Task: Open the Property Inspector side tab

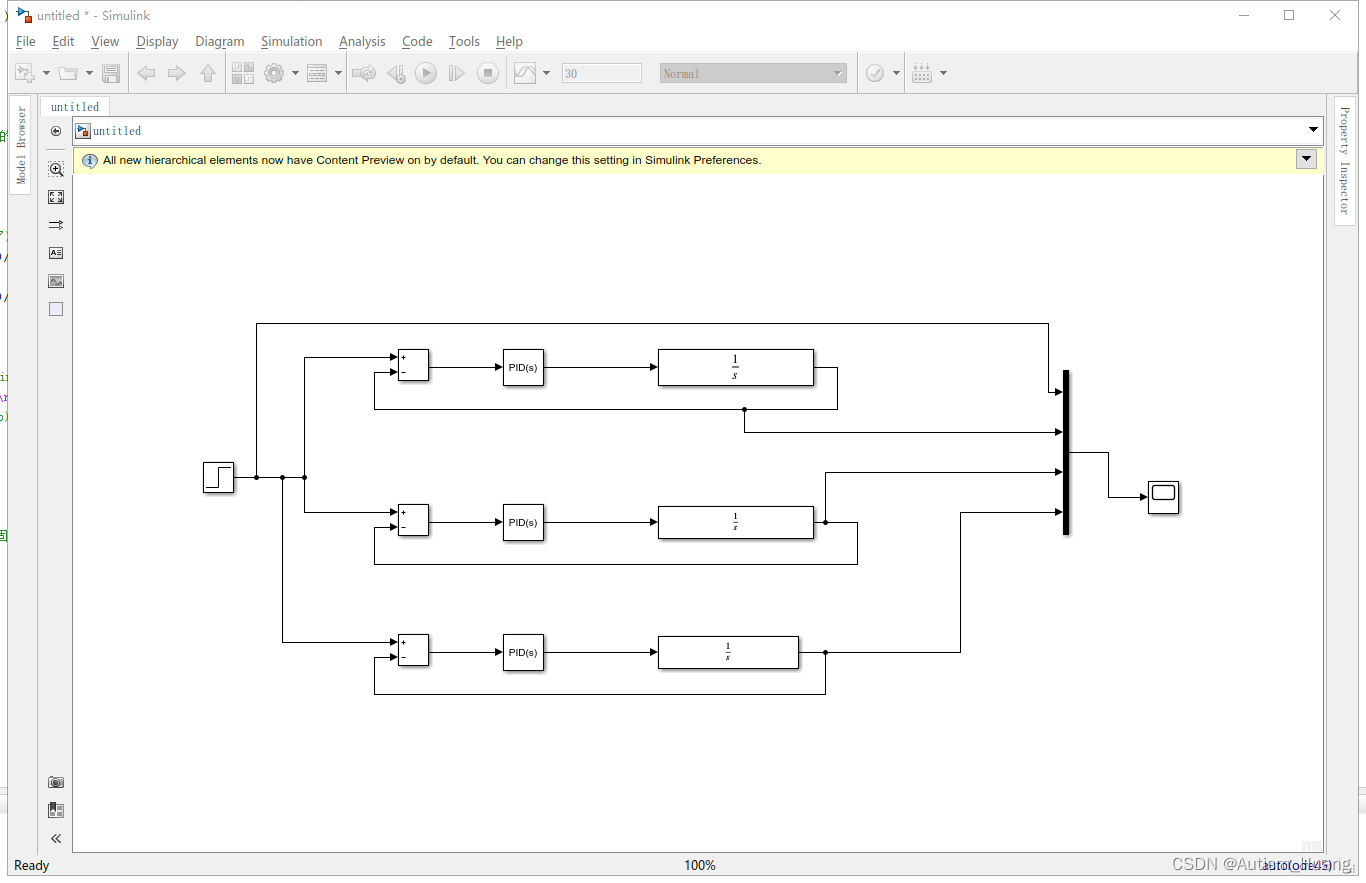Action: (x=1344, y=160)
